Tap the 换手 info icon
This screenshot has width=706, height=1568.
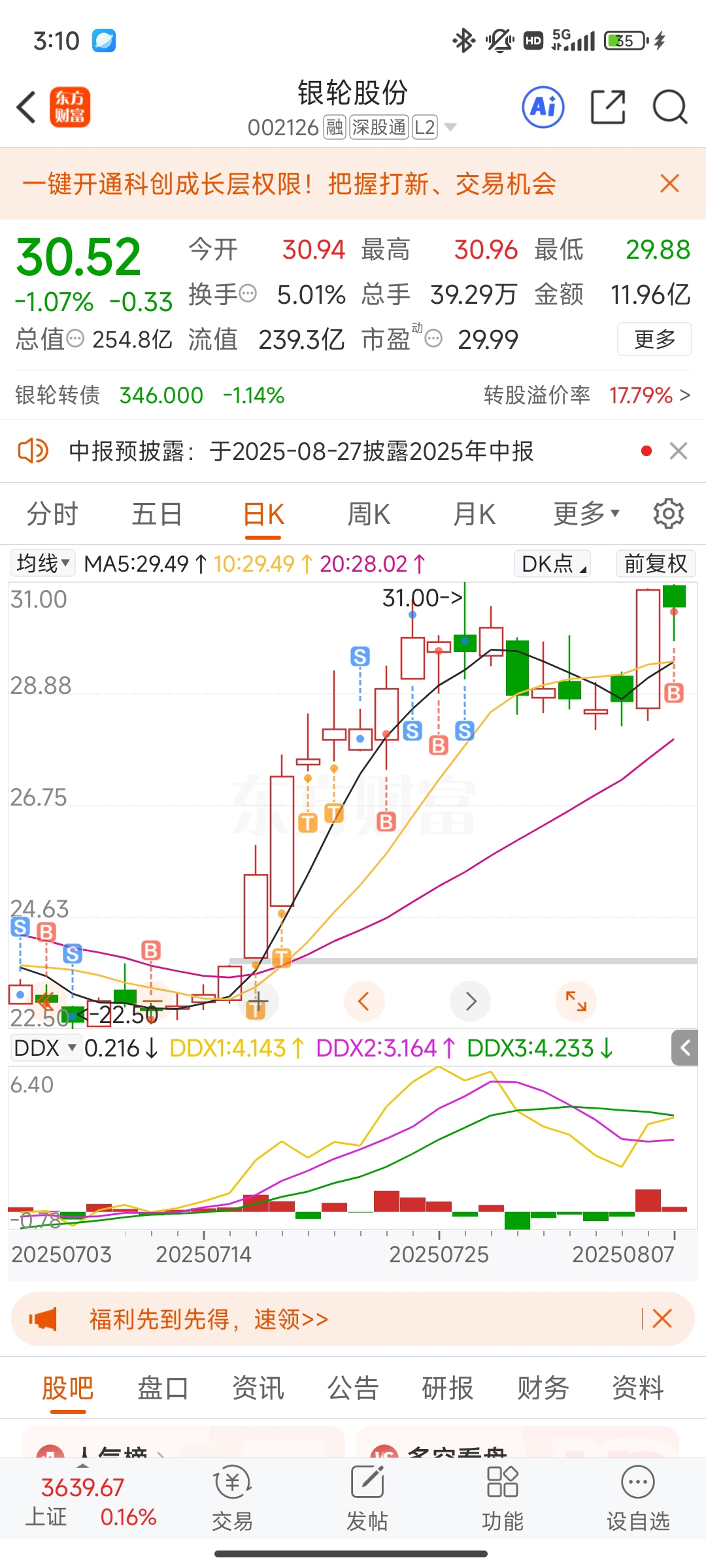pyautogui.click(x=248, y=293)
